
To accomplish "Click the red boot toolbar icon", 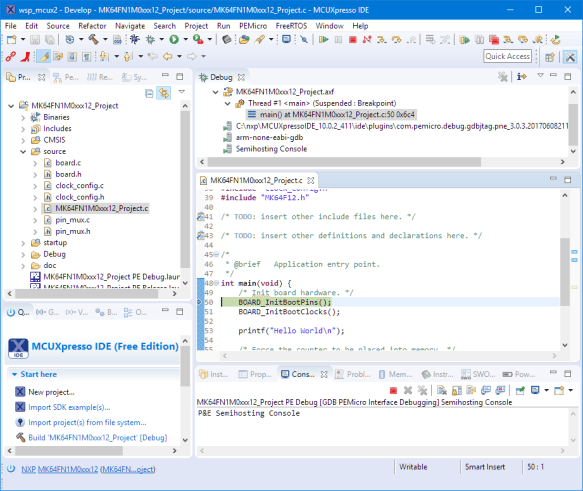I will pyautogui.click(x=26, y=56).
